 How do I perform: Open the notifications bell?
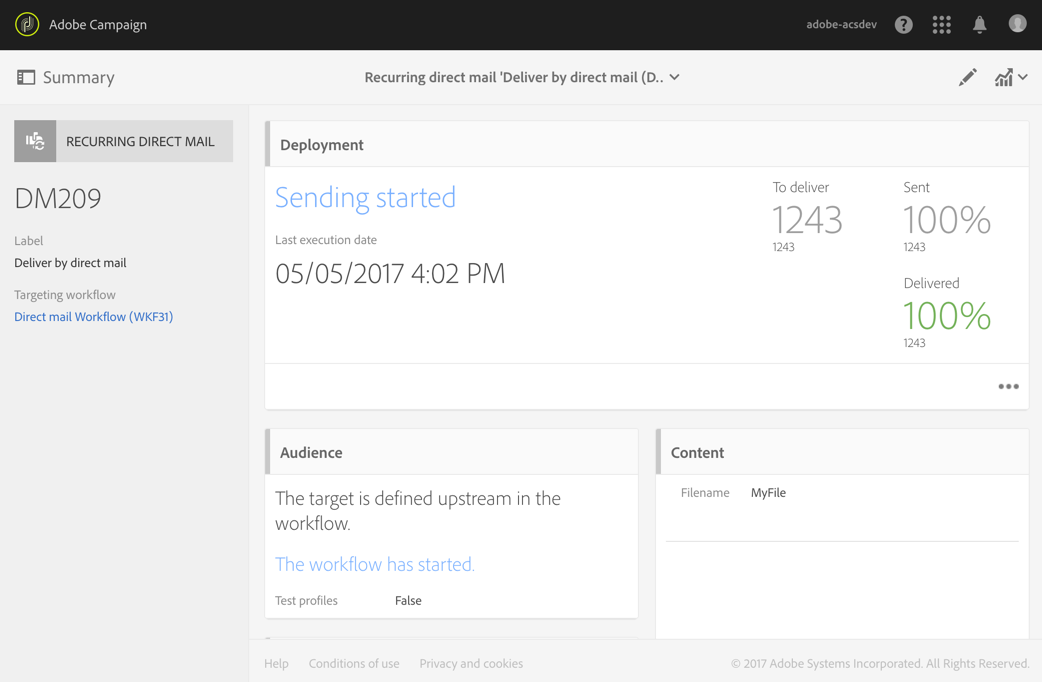click(980, 25)
